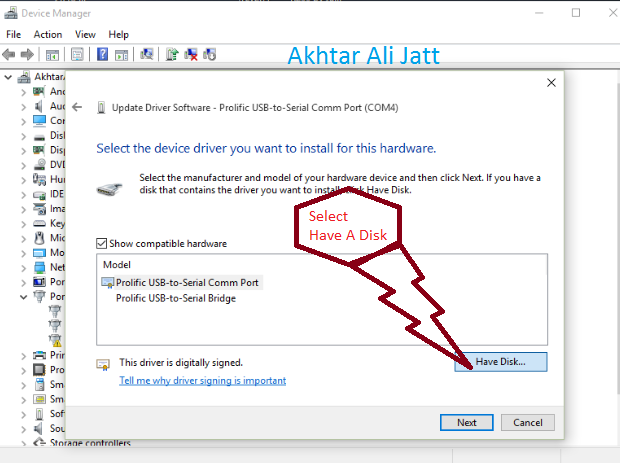Click the Network adapters icon in tree
This screenshot has width=620, height=463.
[x=39, y=268]
